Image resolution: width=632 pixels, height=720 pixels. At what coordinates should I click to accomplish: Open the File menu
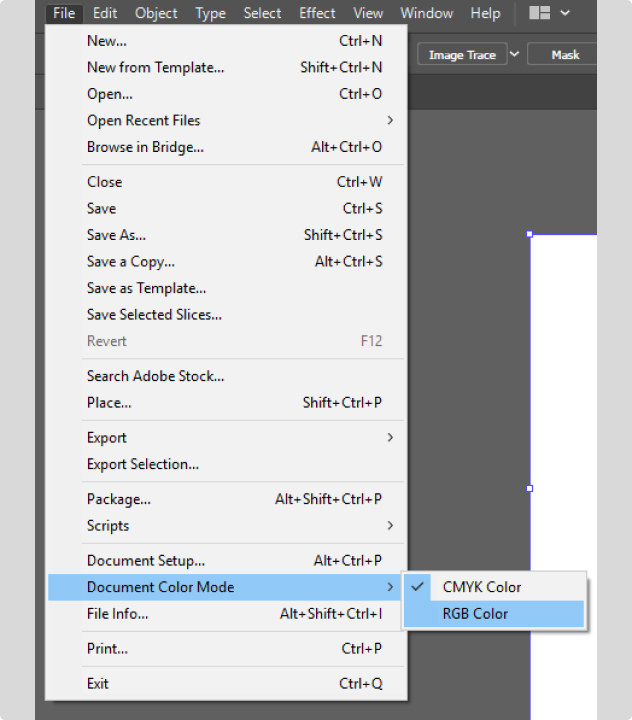64,13
